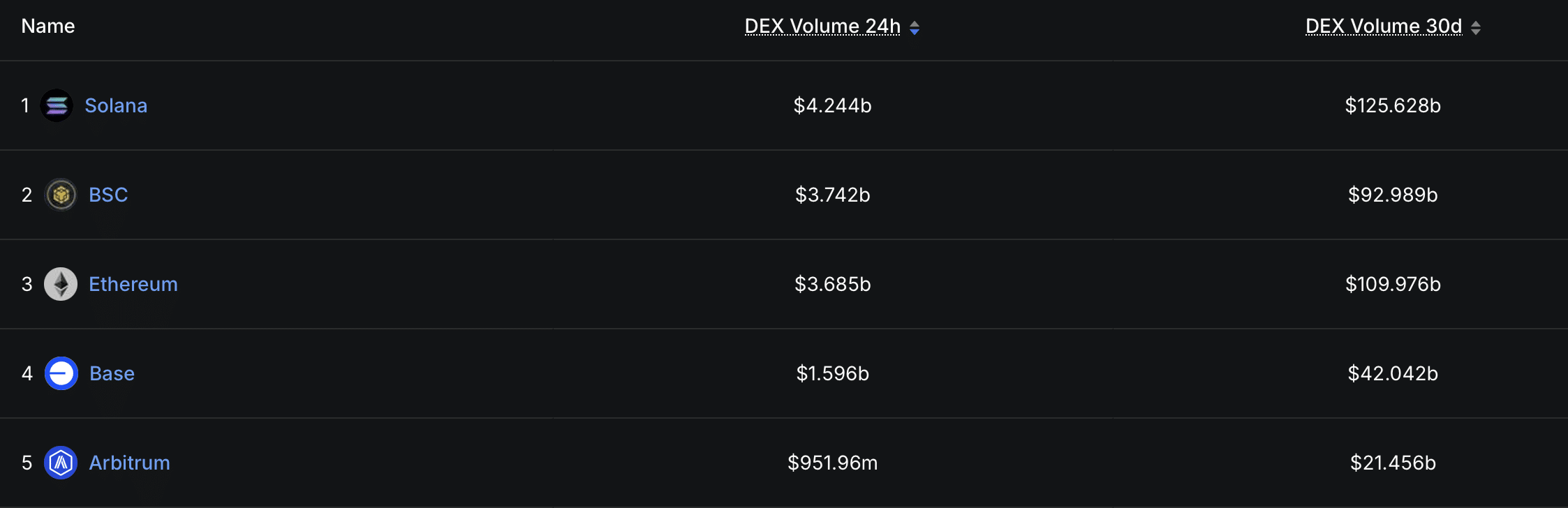Open the Arbitrum chain link
1568x508 pixels.
130,463
